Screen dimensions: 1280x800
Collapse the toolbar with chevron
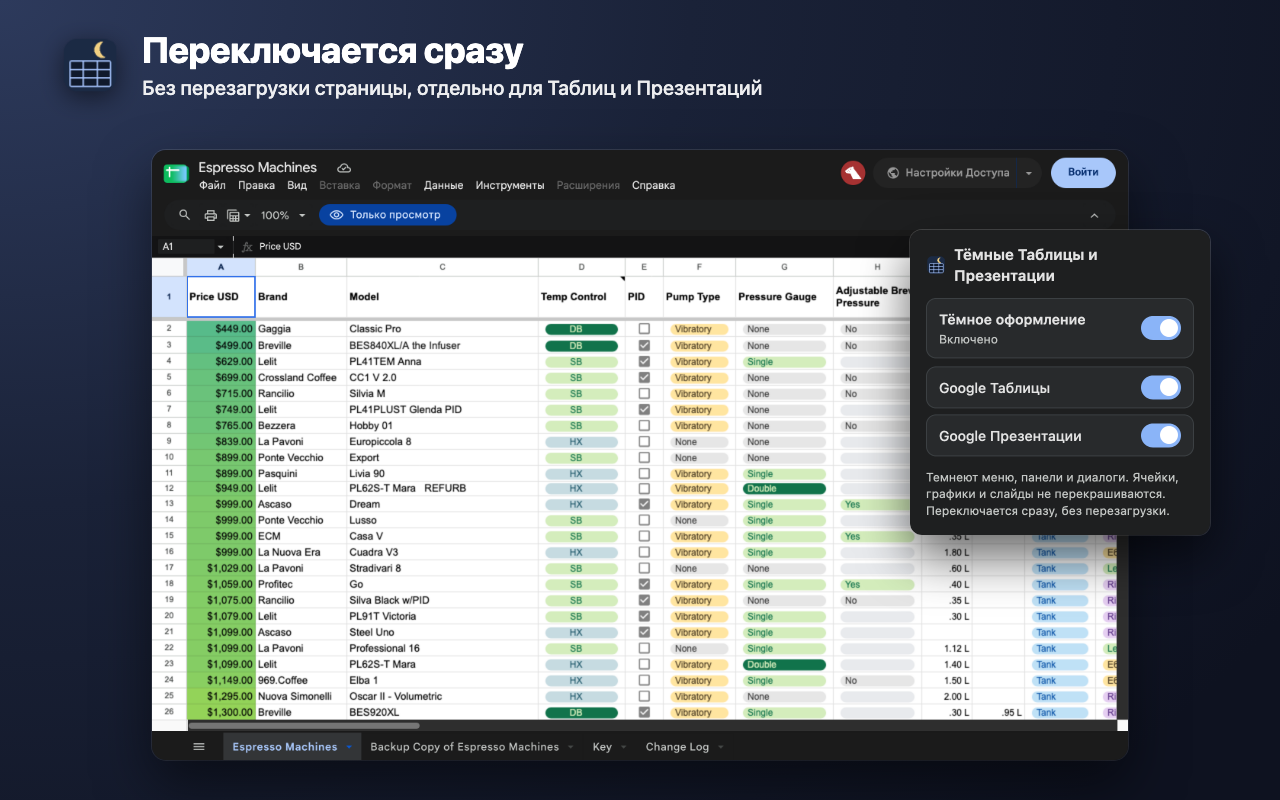[1094, 215]
